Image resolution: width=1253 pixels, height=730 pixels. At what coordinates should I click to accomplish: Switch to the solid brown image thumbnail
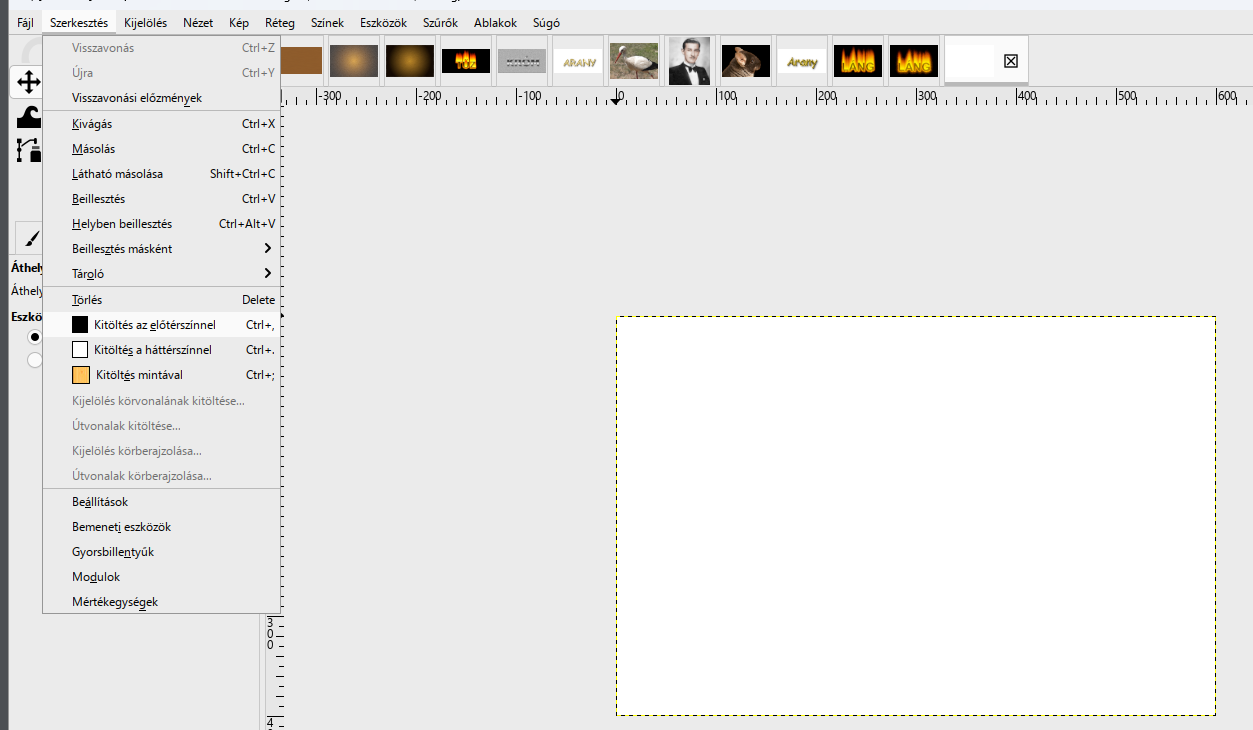(300, 61)
